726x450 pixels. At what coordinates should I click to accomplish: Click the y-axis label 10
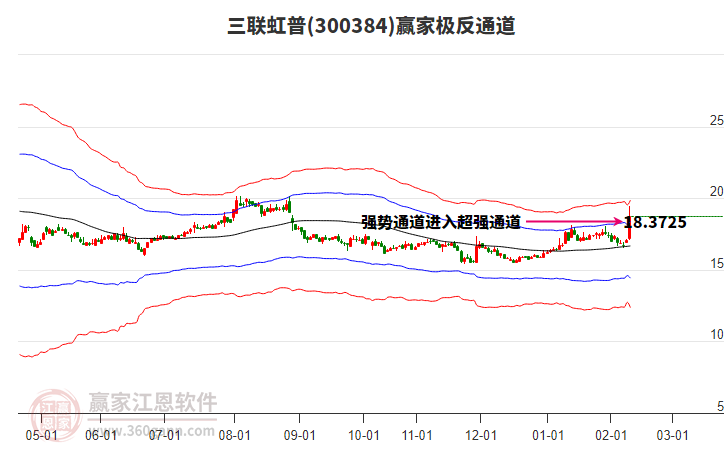click(717, 335)
